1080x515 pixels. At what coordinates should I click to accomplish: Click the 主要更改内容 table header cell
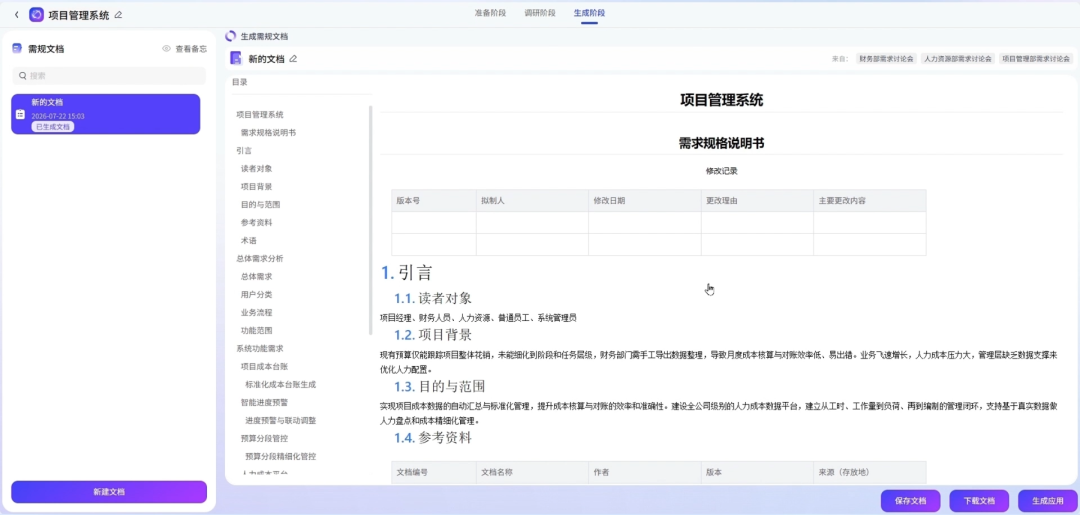[870, 200]
